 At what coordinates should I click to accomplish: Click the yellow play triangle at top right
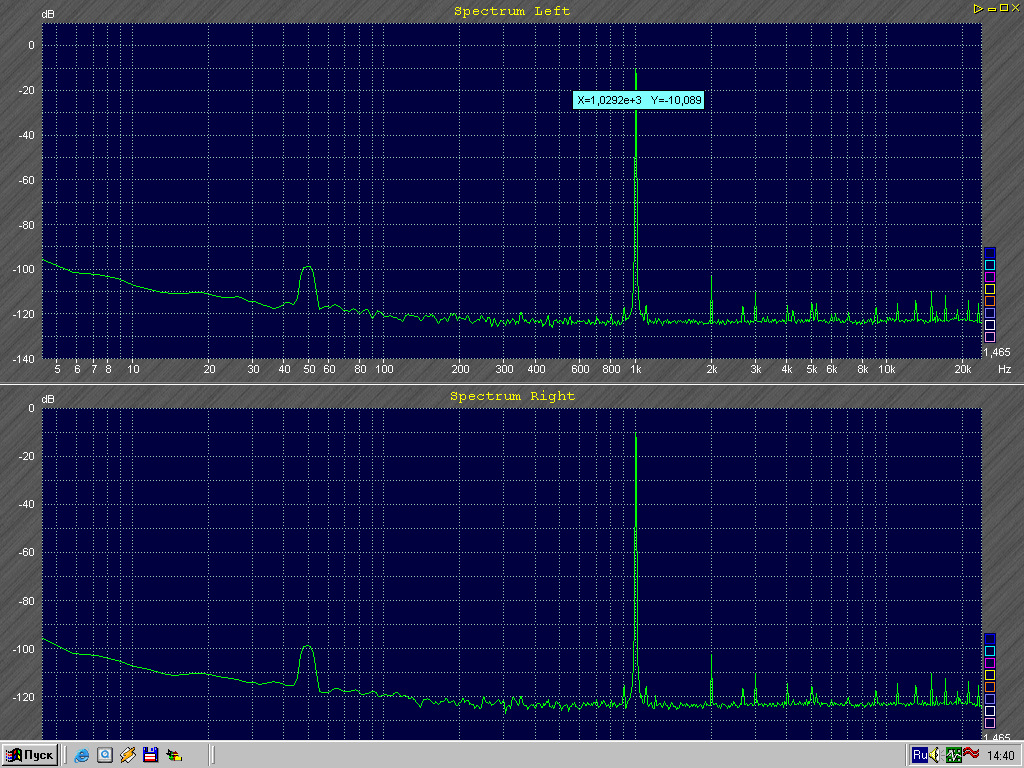coord(976,8)
